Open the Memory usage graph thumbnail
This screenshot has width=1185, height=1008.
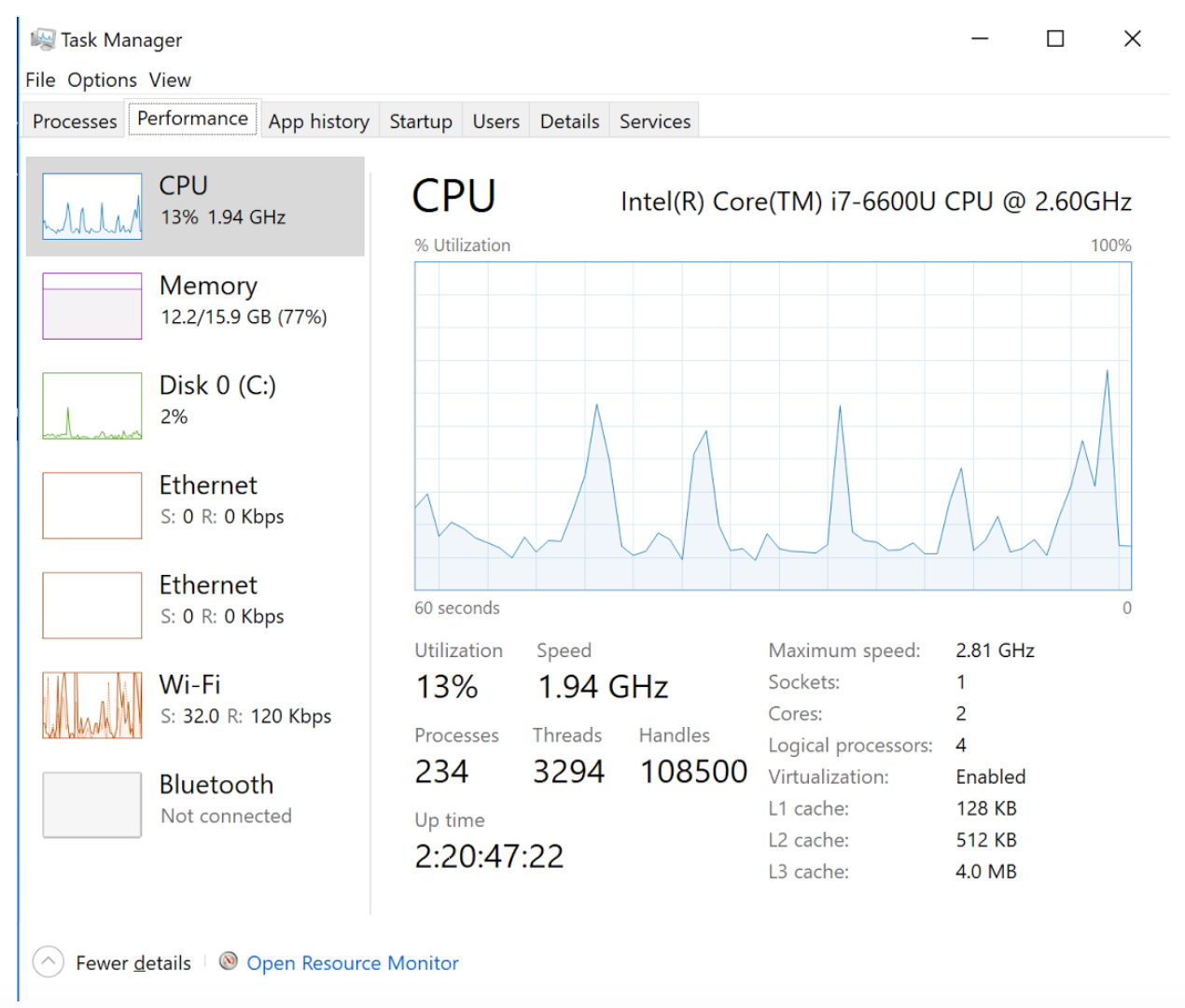(92, 306)
